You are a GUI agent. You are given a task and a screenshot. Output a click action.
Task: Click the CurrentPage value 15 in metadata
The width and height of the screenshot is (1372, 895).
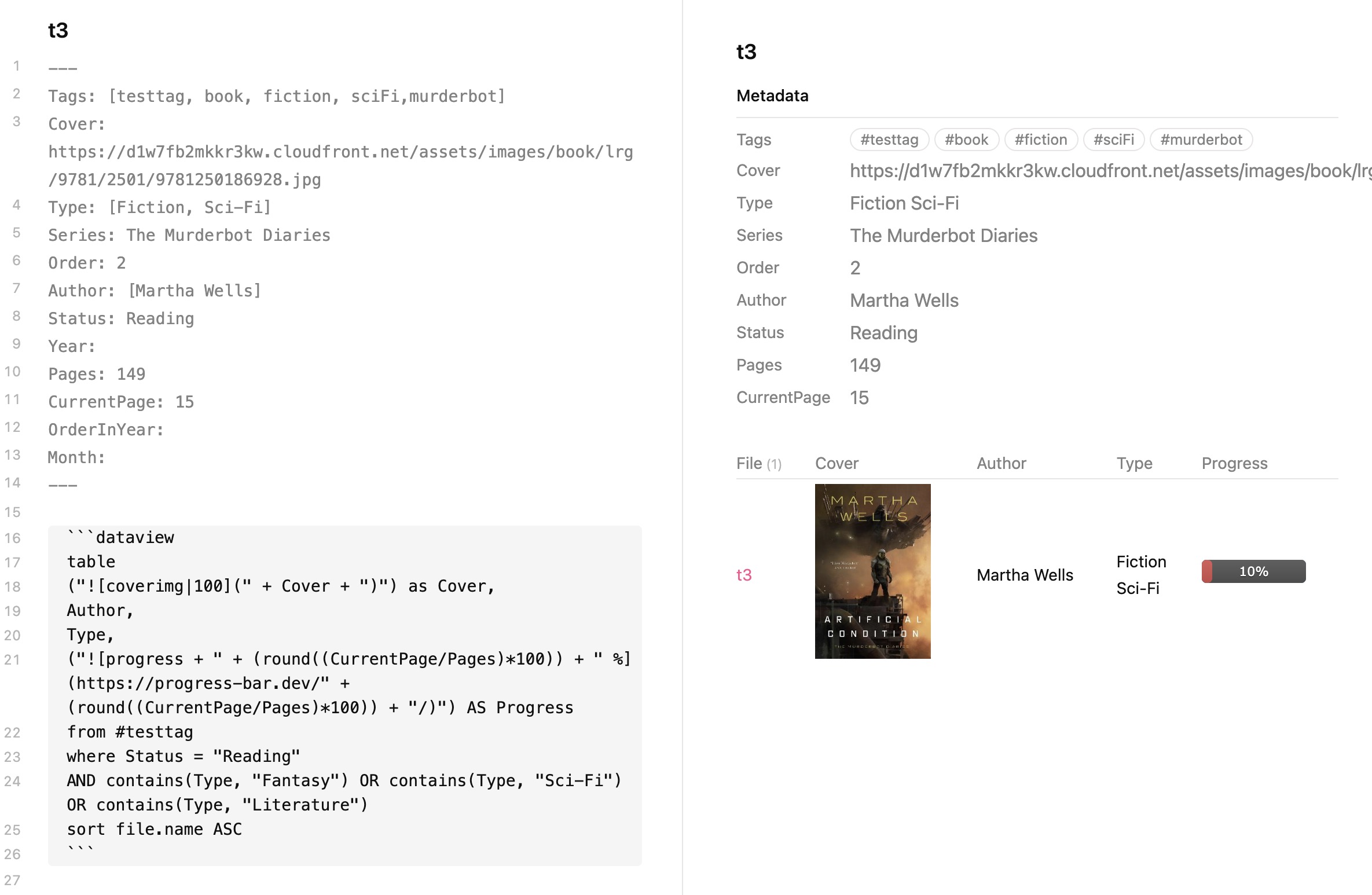[x=859, y=398]
